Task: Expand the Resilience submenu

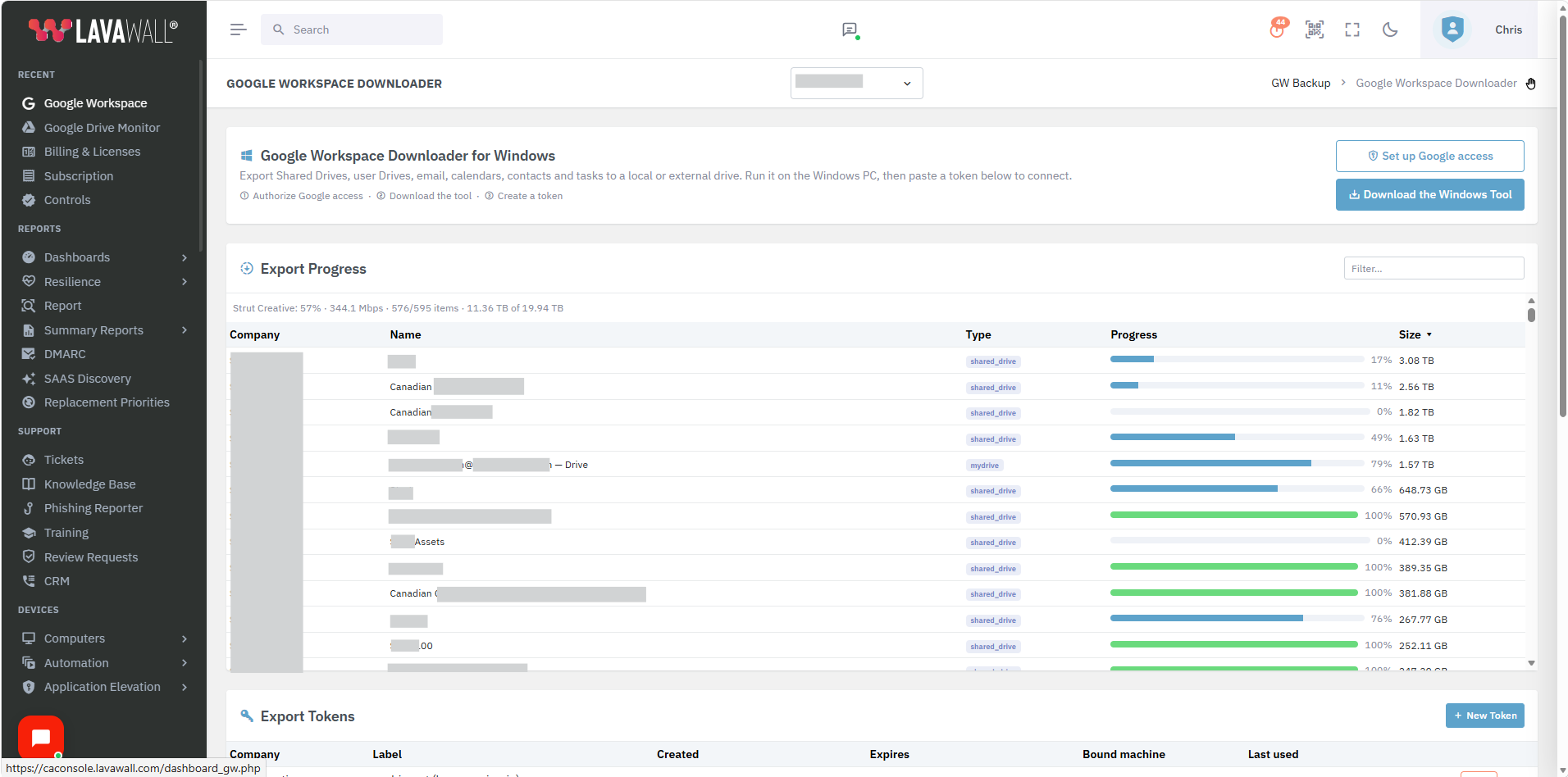Action: click(185, 282)
